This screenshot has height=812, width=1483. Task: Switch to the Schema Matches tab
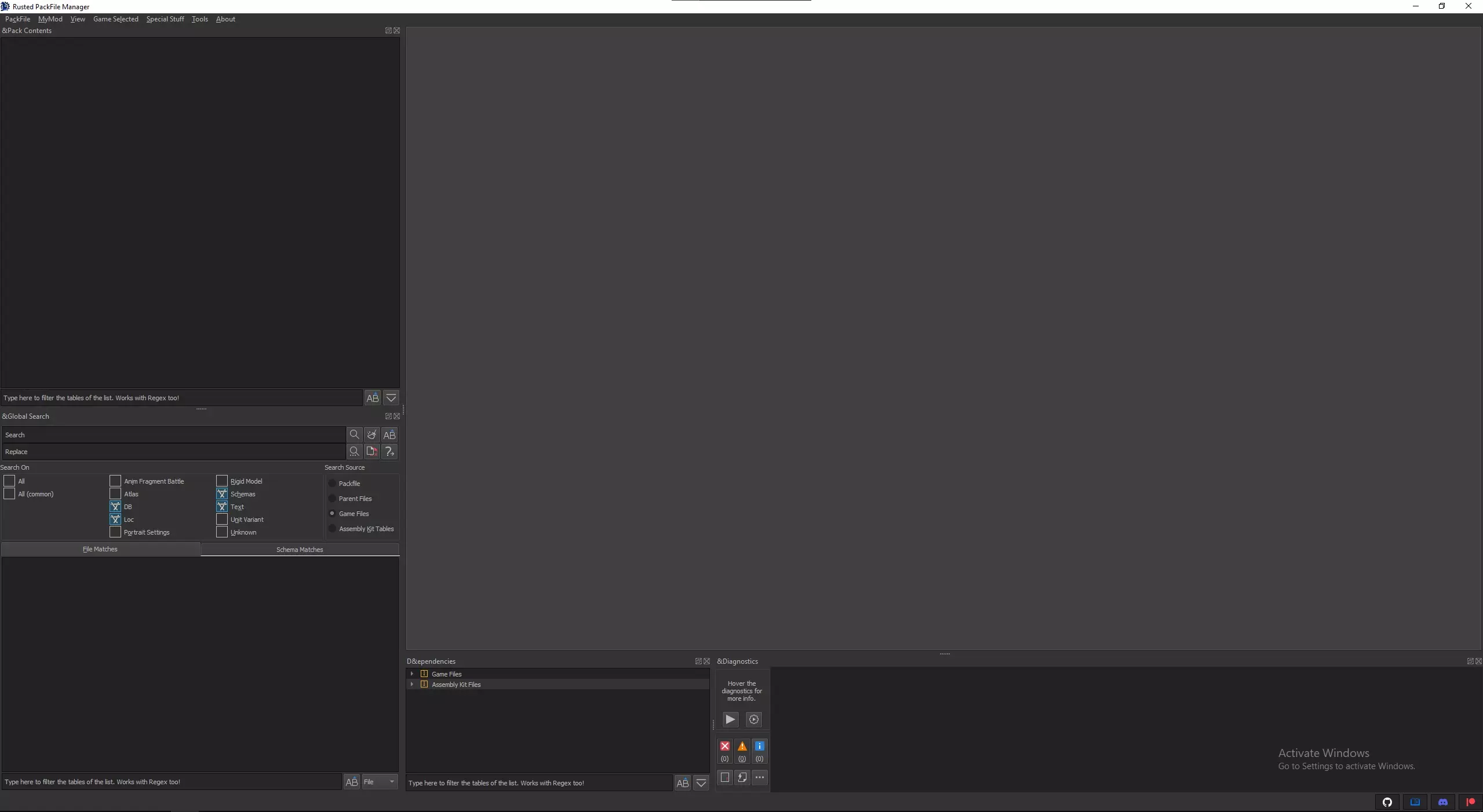(300, 550)
